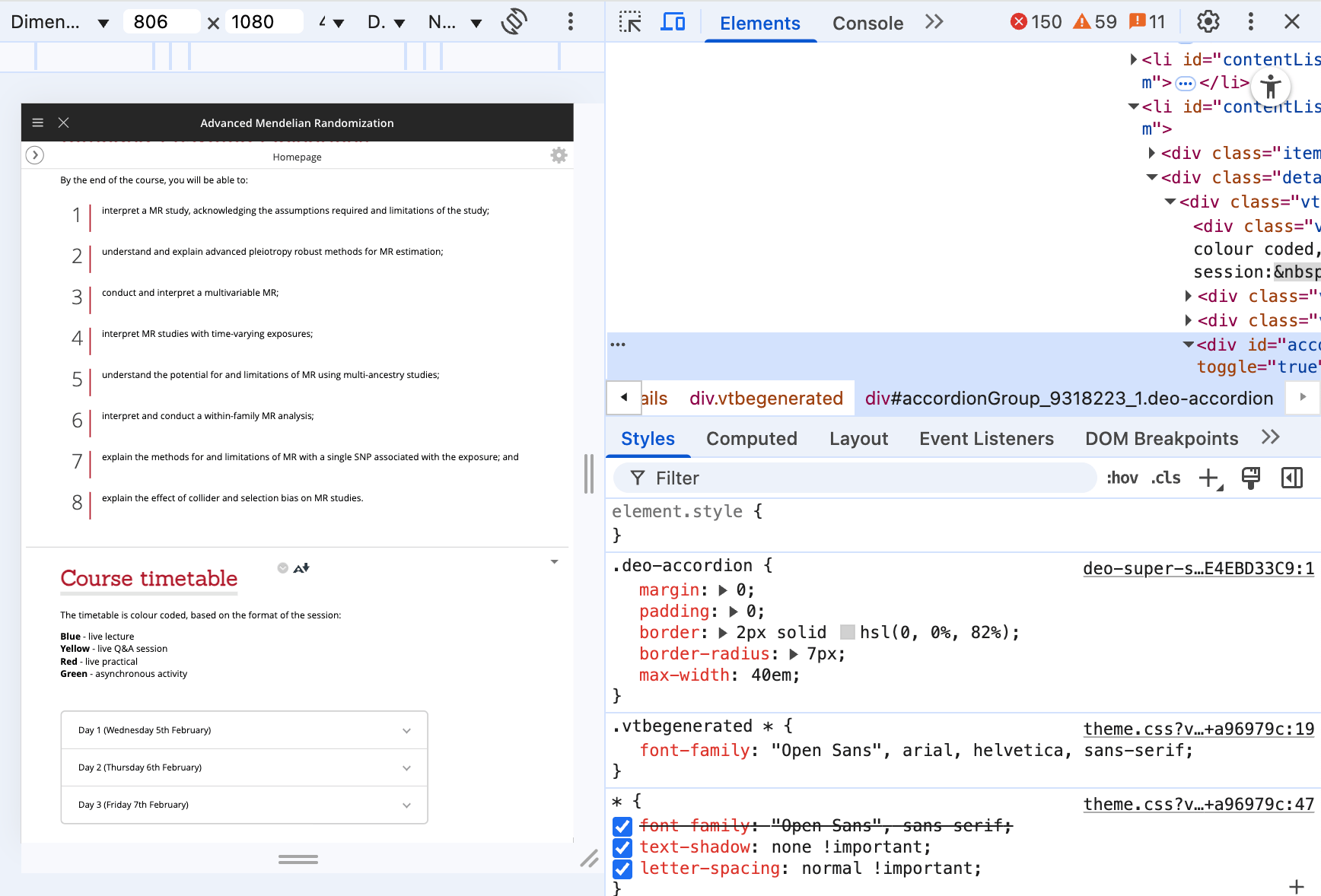Image resolution: width=1321 pixels, height=896 pixels.
Task: Expand the border shorthand triangle
Action: (x=723, y=633)
